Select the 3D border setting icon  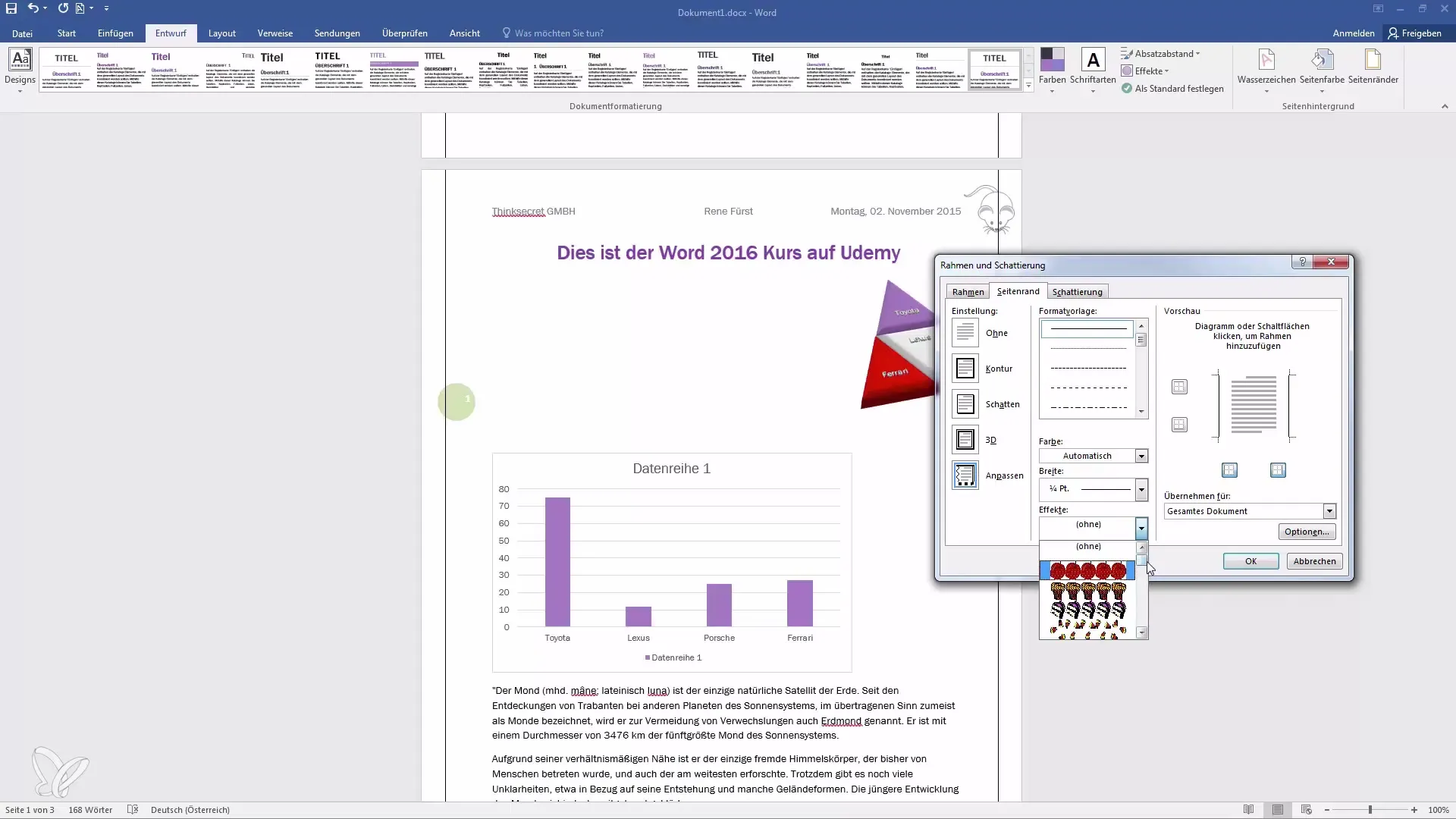965,440
